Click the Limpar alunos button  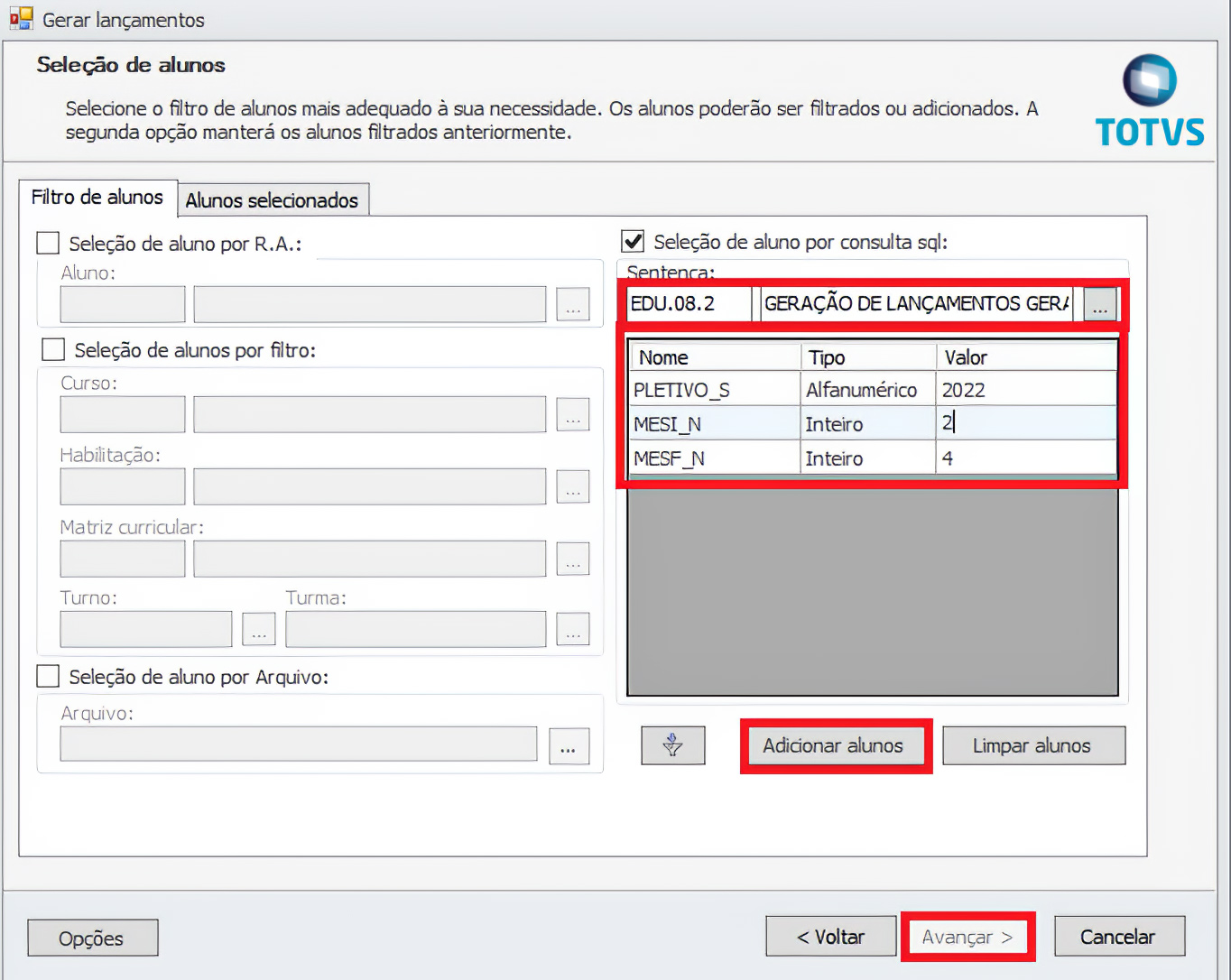click(1032, 745)
